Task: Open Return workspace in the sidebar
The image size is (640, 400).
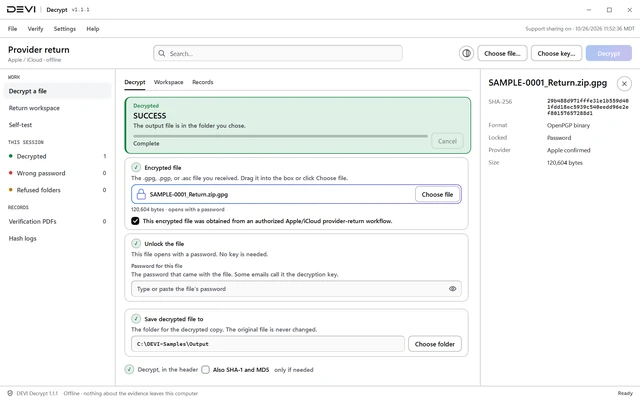Action: pos(57,108)
